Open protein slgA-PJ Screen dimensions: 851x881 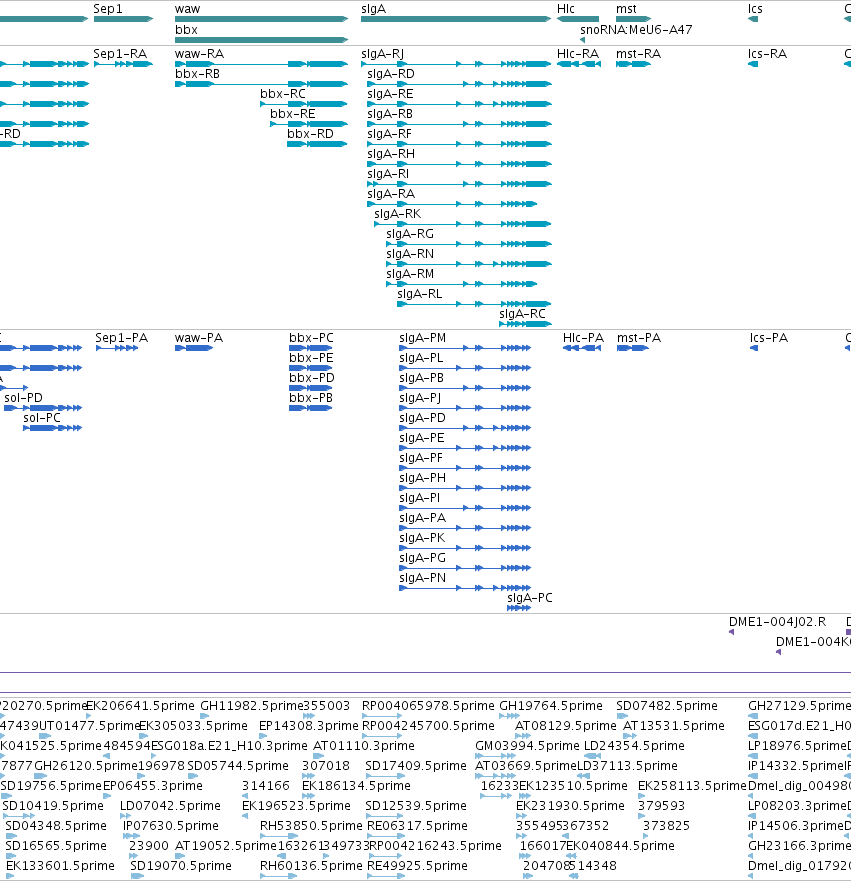coord(465,408)
